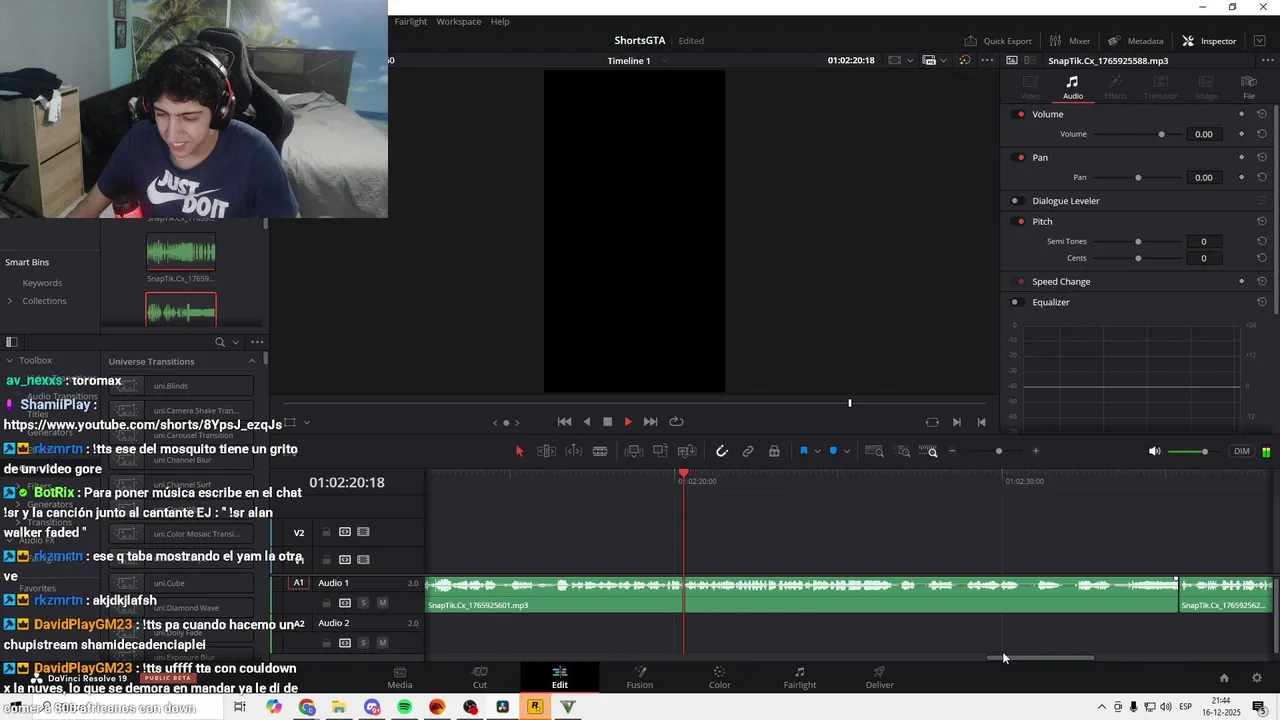Image resolution: width=1280 pixels, height=720 pixels.
Task: Mute the Audio 1 track
Action: [382, 603]
